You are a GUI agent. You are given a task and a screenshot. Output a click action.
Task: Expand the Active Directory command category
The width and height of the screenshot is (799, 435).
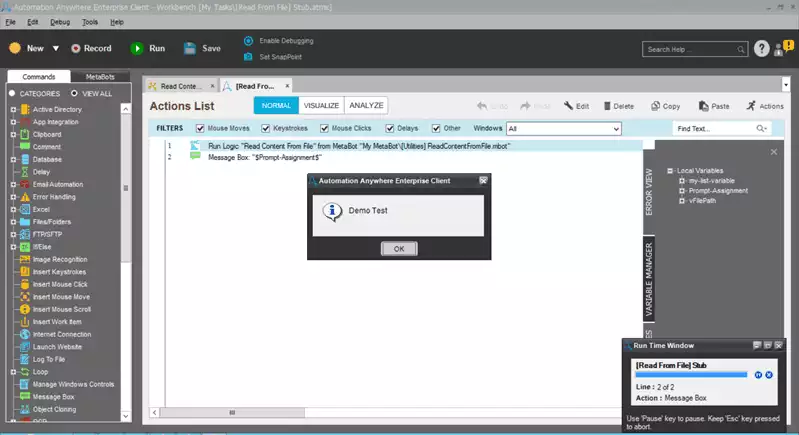pyautogui.click(x=13, y=109)
